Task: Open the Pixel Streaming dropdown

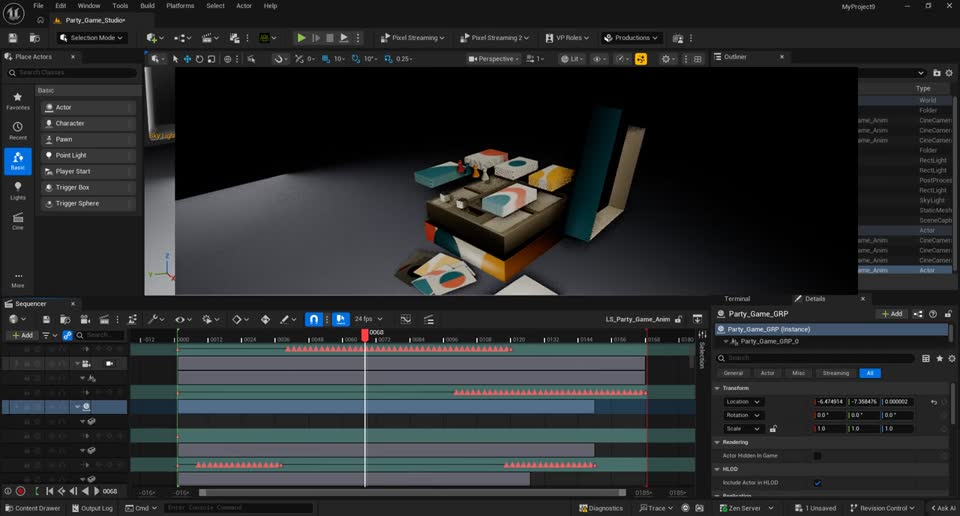Action: [x=413, y=38]
